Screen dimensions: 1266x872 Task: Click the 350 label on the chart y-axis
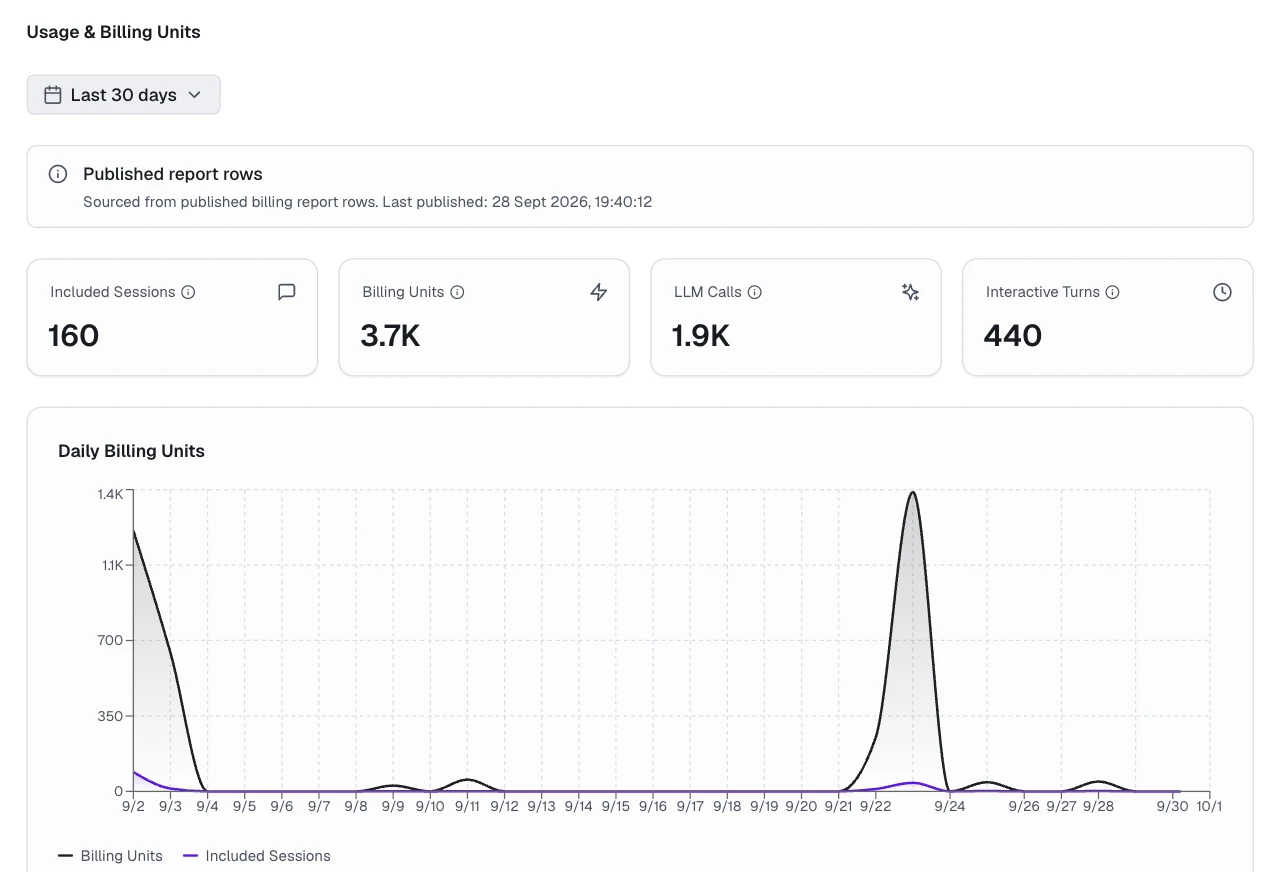tap(110, 716)
